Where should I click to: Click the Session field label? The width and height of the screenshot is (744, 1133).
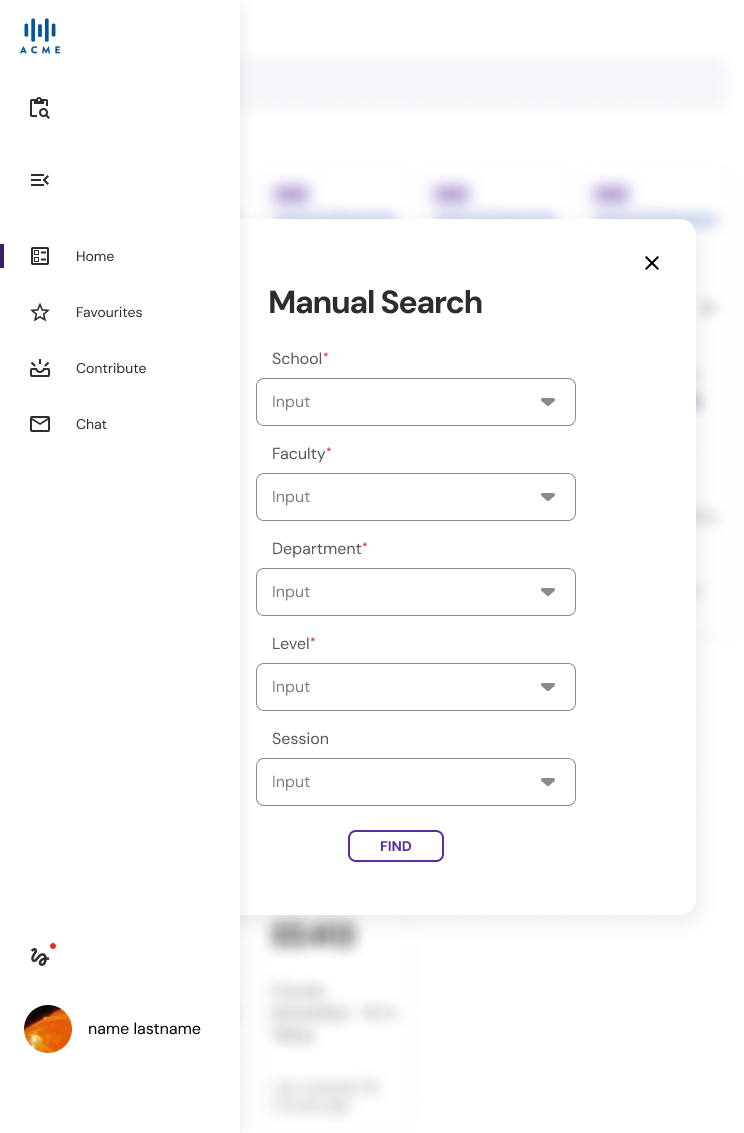[x=300, y=738]
